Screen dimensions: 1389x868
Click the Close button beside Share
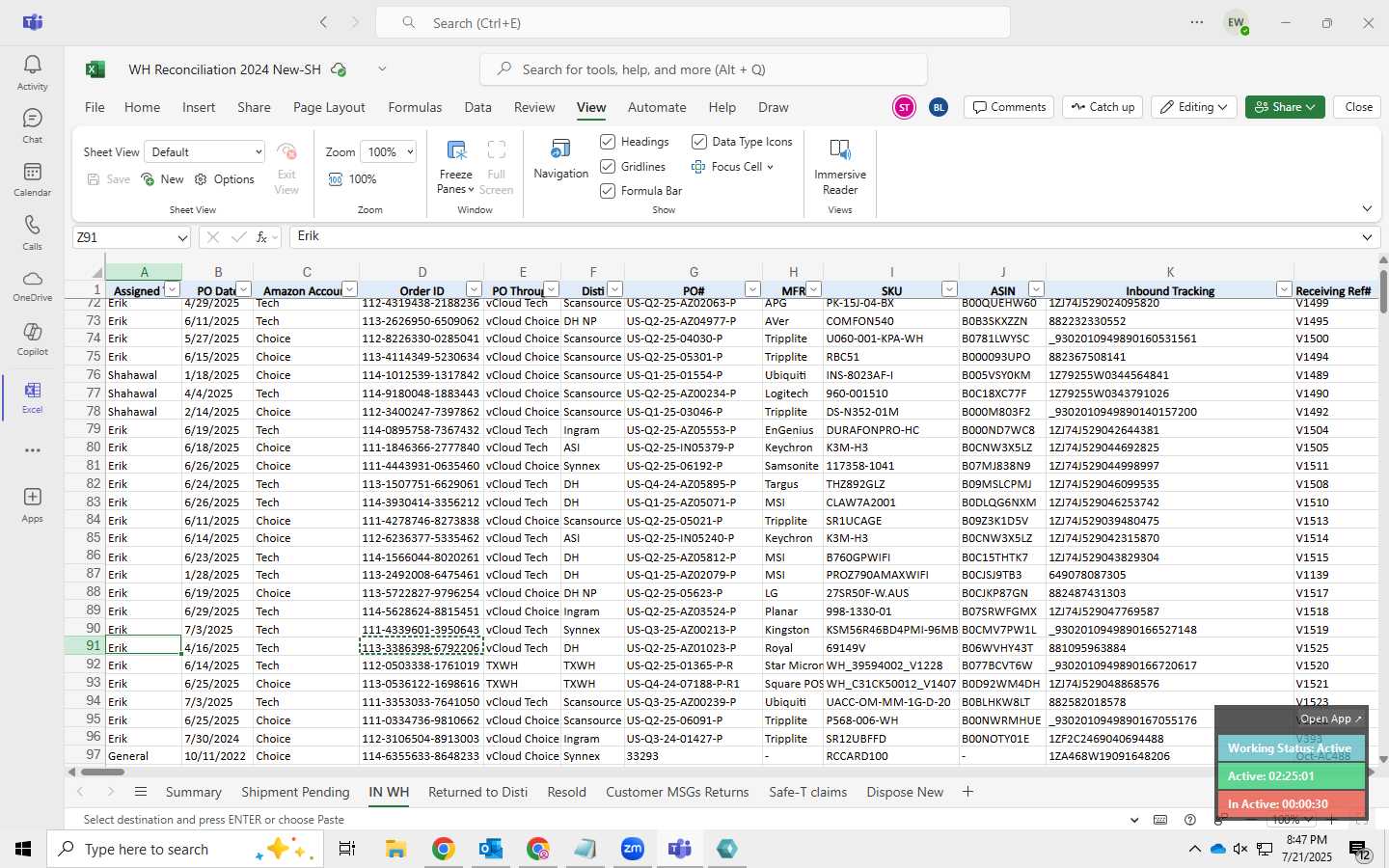tap(1358, 107)
